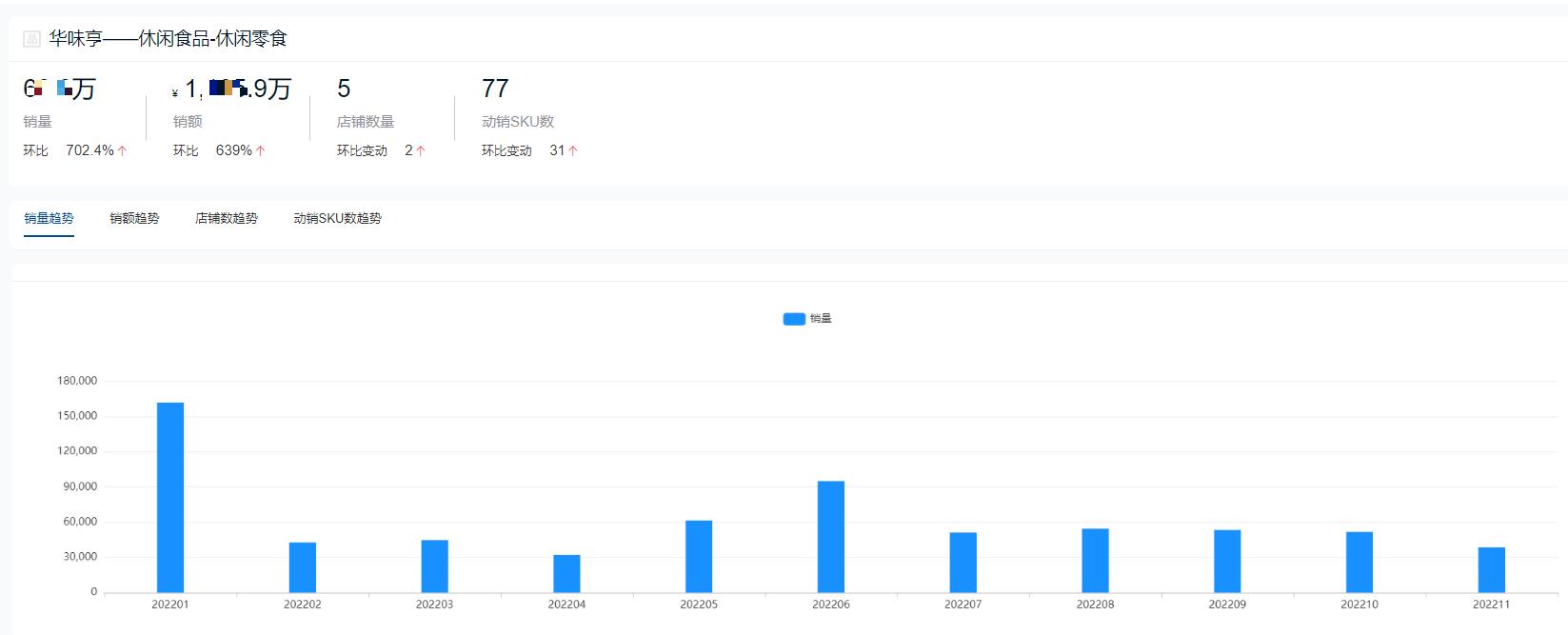Click the 销额 metric label
Screen dimensions: 1568x635
[x=188, y=122]
